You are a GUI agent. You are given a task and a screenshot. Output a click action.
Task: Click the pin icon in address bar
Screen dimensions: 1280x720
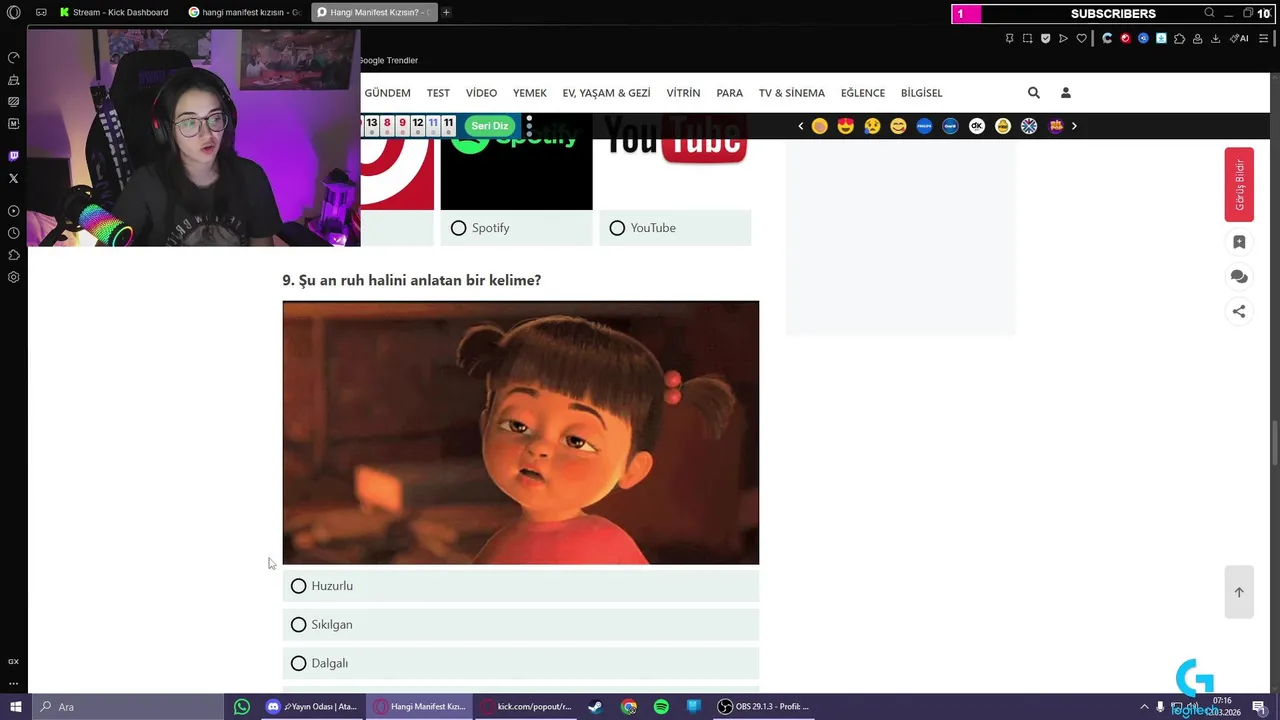click(x=1009, y=38)
